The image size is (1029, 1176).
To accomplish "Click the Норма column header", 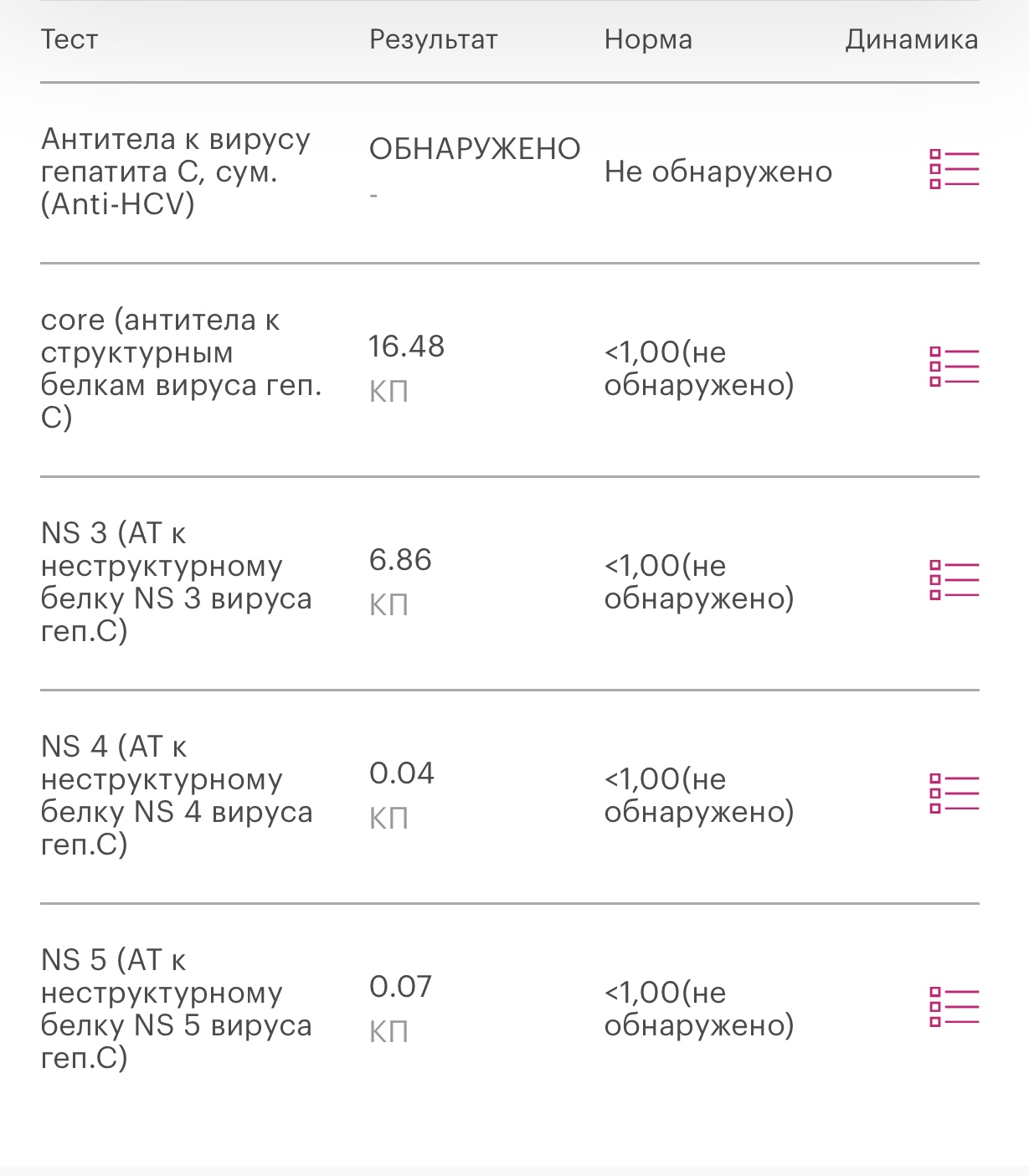I will tap(648, 39).
